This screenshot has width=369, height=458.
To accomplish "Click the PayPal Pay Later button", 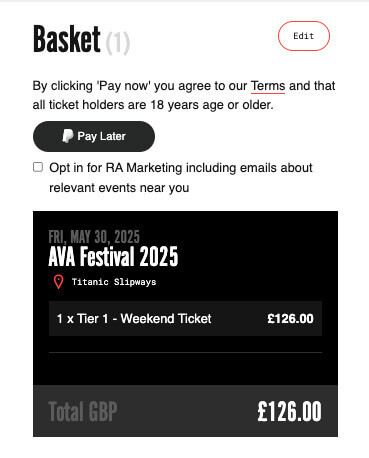I will [x=94, y=136].
